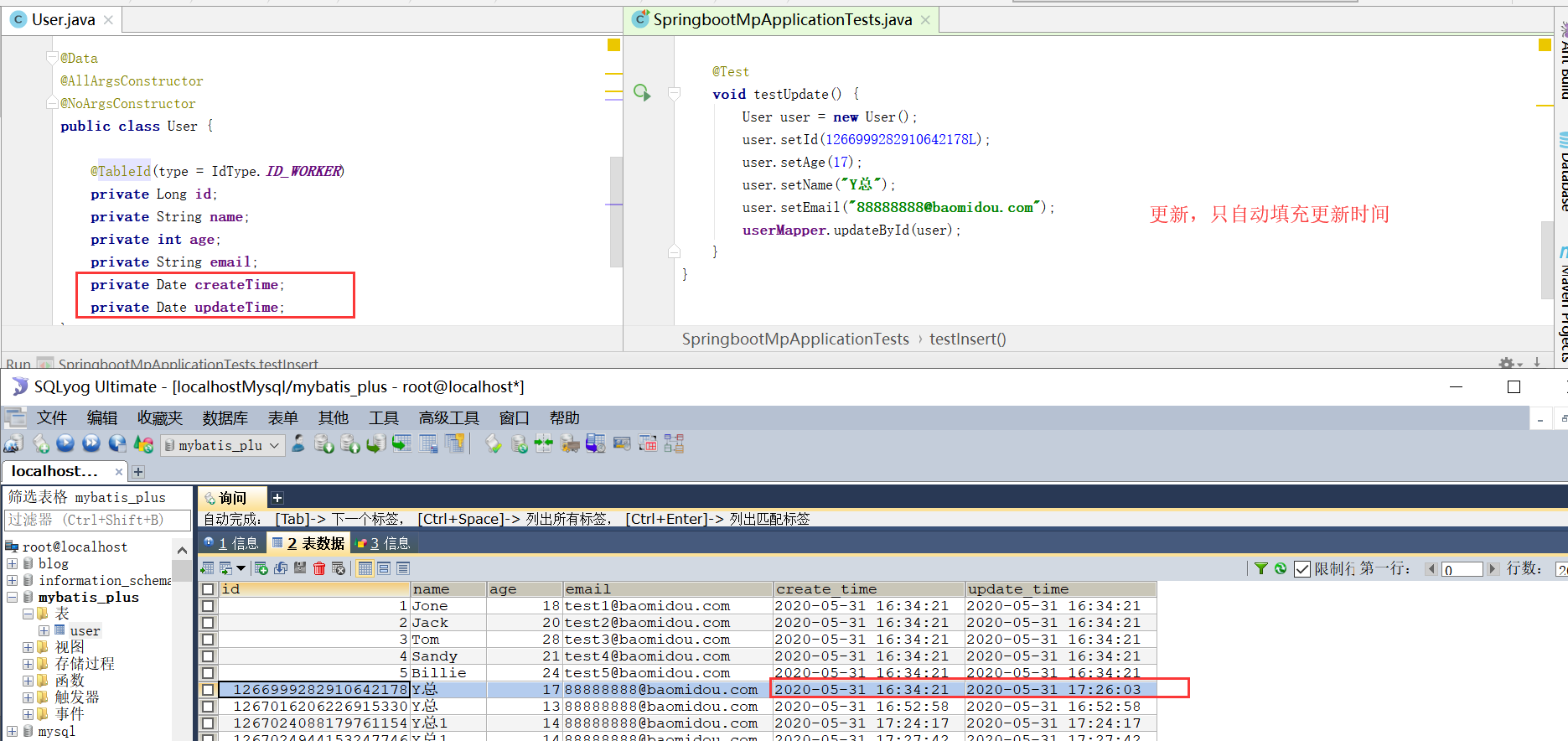This screenshot has height=741, width=1568.
Task: Open the schema designer icon
Action: point(674,444)
